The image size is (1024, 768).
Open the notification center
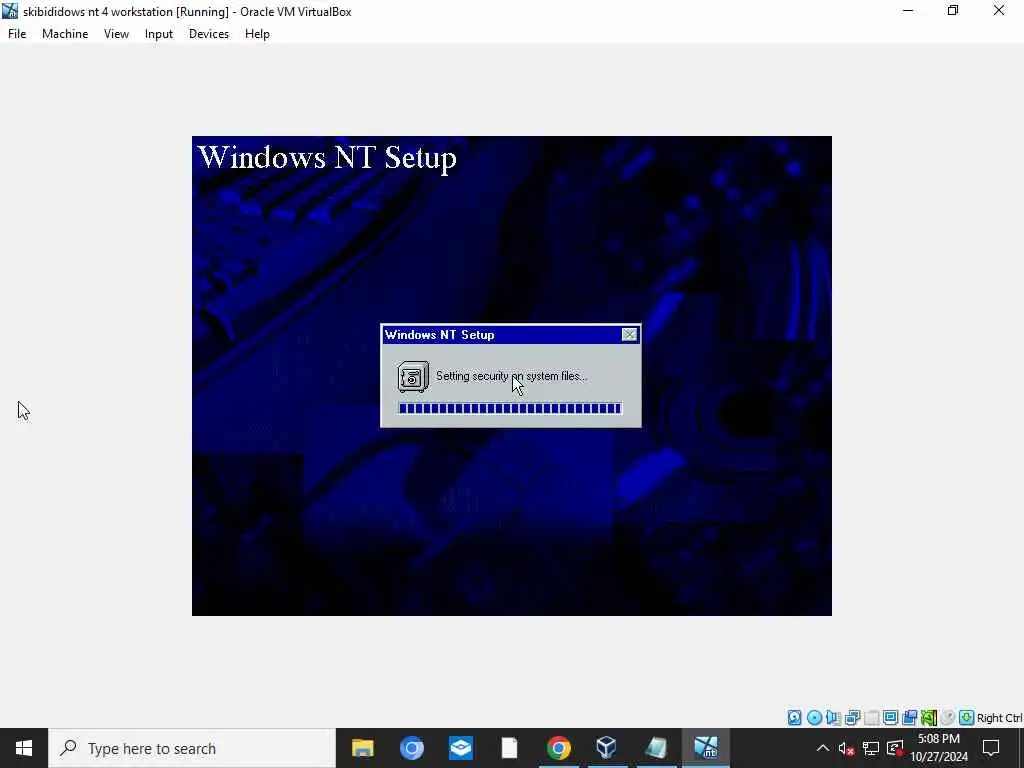point(991,748)
